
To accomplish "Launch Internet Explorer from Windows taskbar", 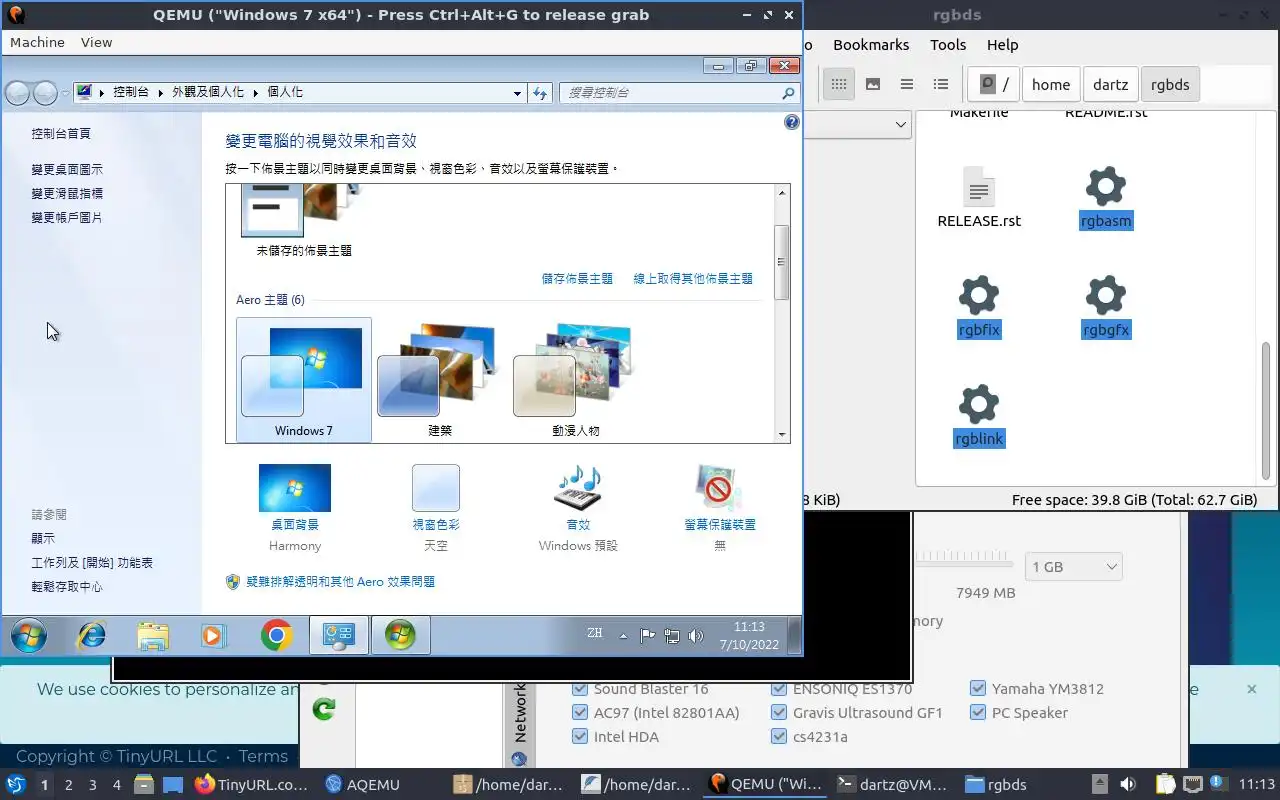I will [x=92, y=635].
